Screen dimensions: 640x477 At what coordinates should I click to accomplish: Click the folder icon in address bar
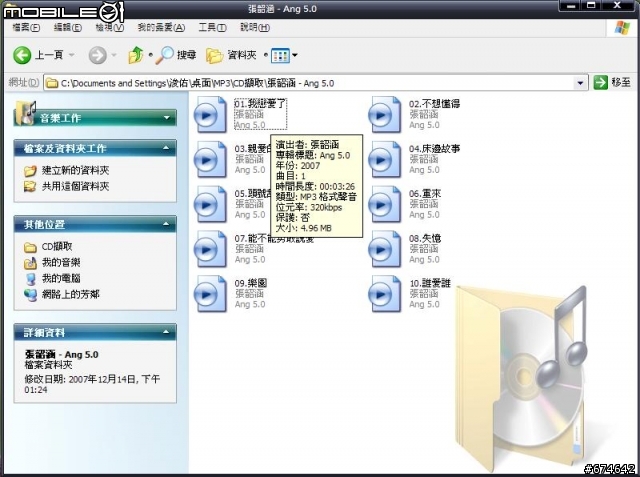point(51,83)
